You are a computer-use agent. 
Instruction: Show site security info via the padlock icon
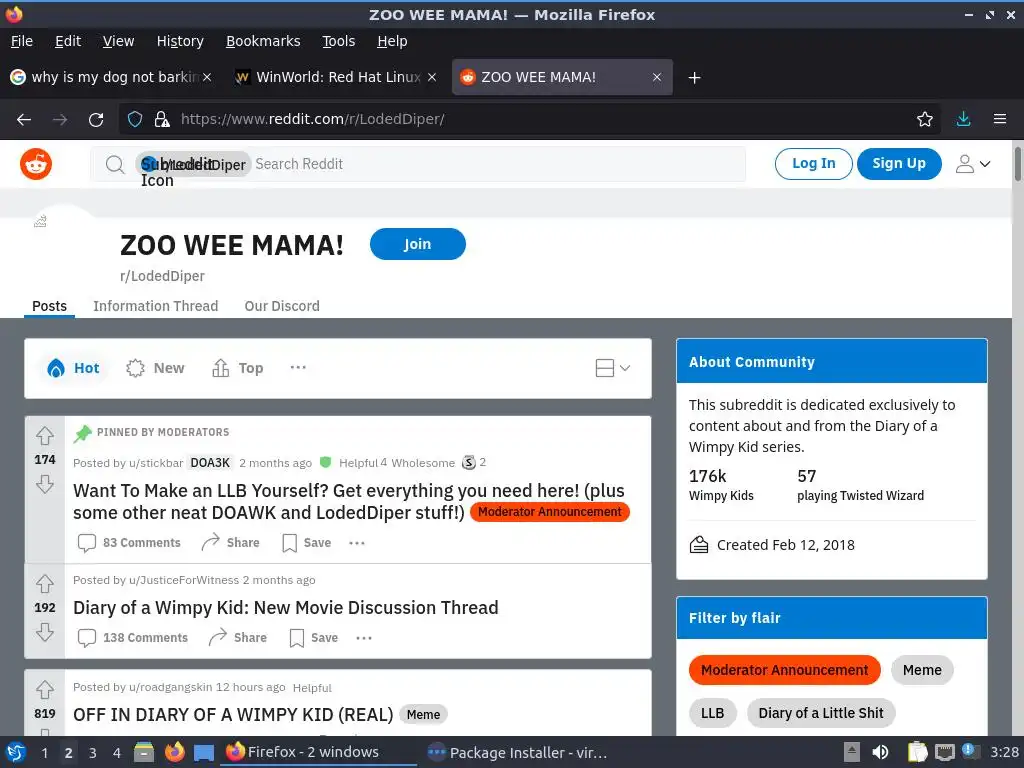coord(161,119)
